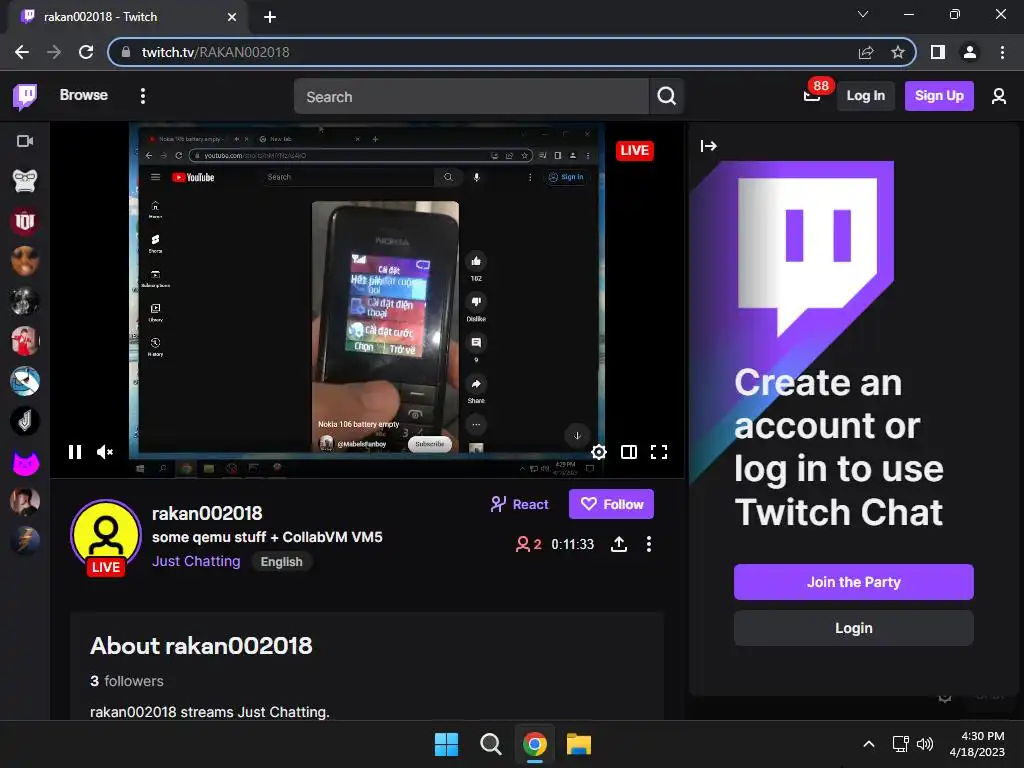Close the rakan002018 Twitch tab
The width and height of the screenshot is (1024, 768).
232,17
